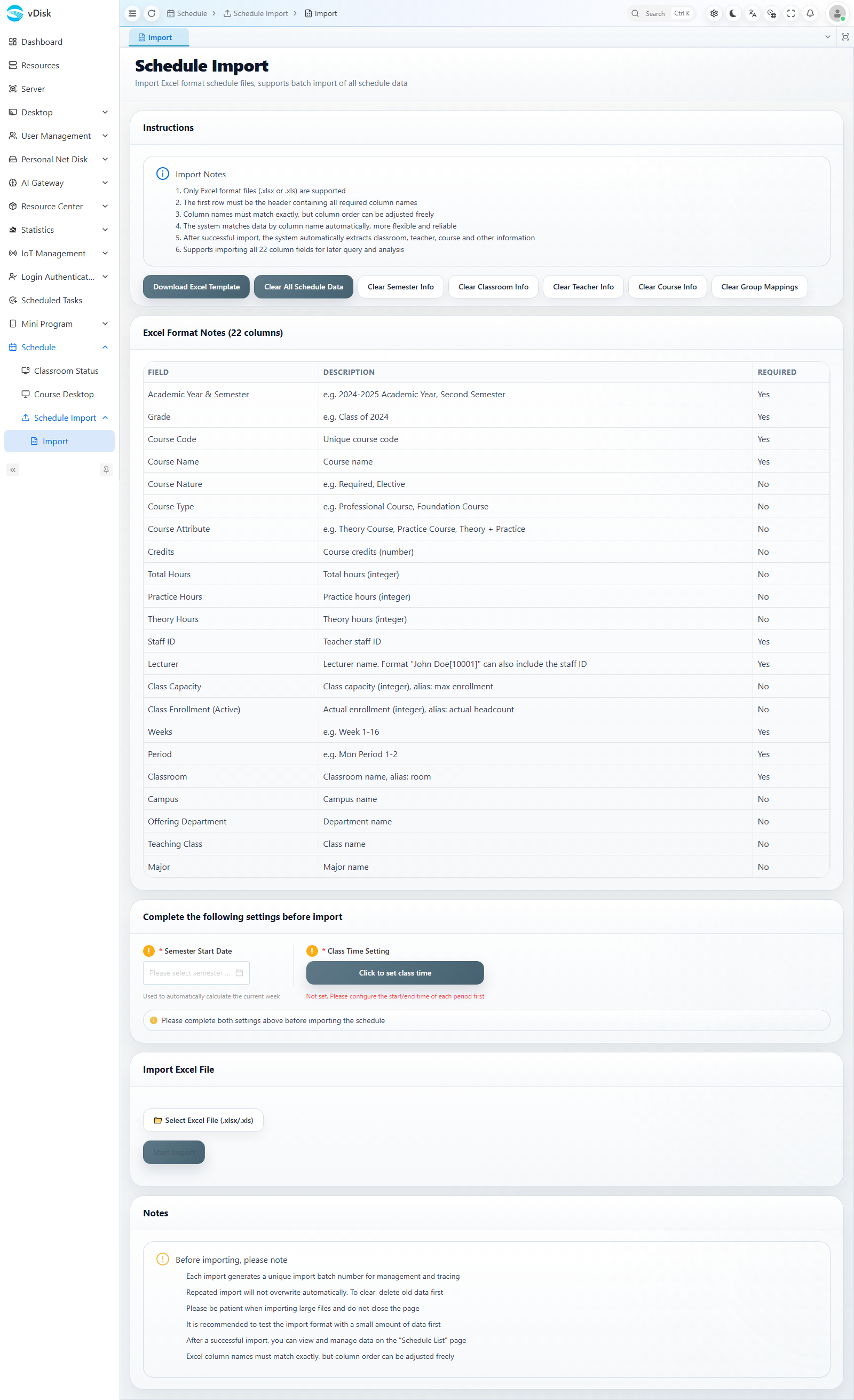Pin the sidebar with pin icon
Viewport: 854px width, 1400px height.
coord(106,470)
